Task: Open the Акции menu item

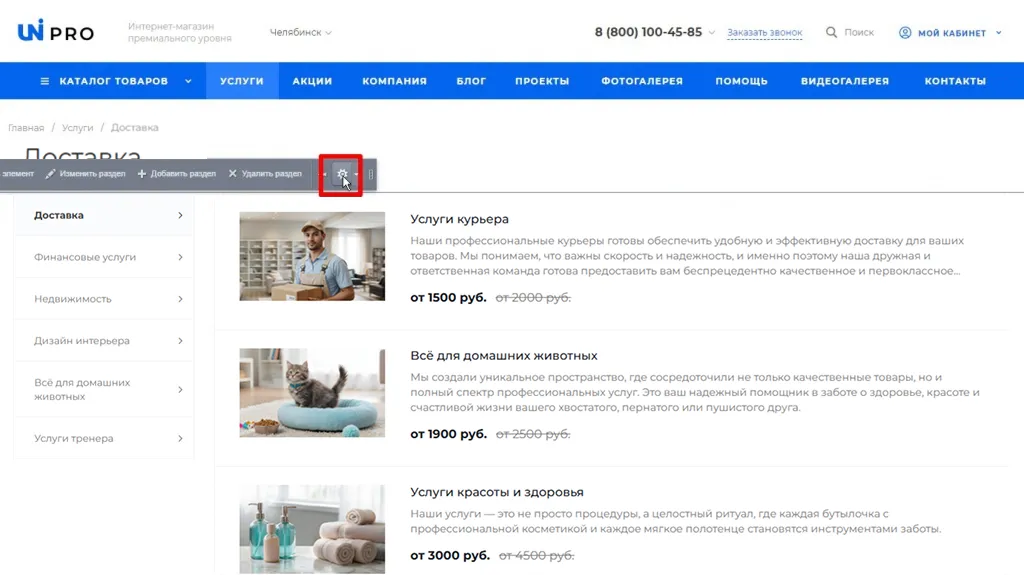Action: (x=312, y=81)
